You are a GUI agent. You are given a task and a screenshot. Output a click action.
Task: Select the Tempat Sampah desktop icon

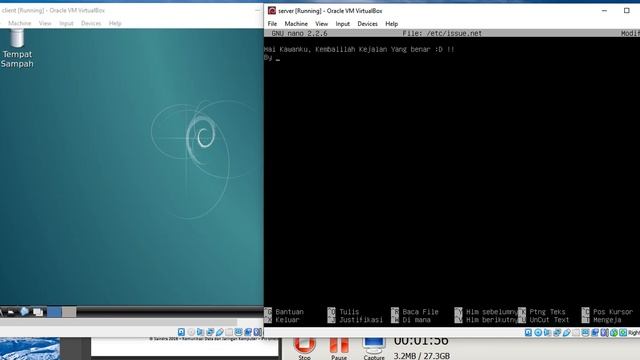[x=17, y=48]
